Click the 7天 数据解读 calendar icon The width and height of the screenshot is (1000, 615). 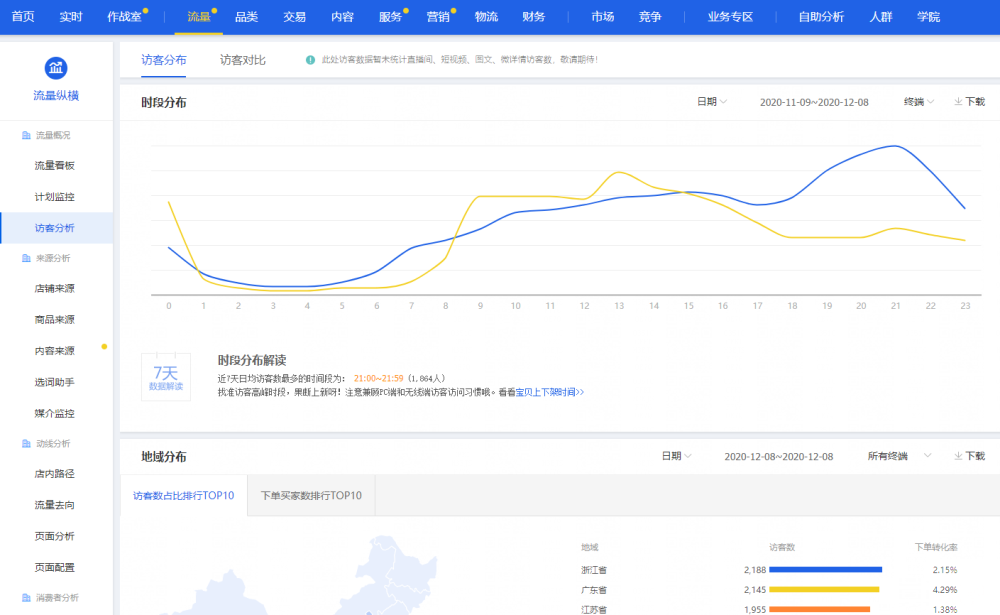pyautogui.click(x=165, y=377)
